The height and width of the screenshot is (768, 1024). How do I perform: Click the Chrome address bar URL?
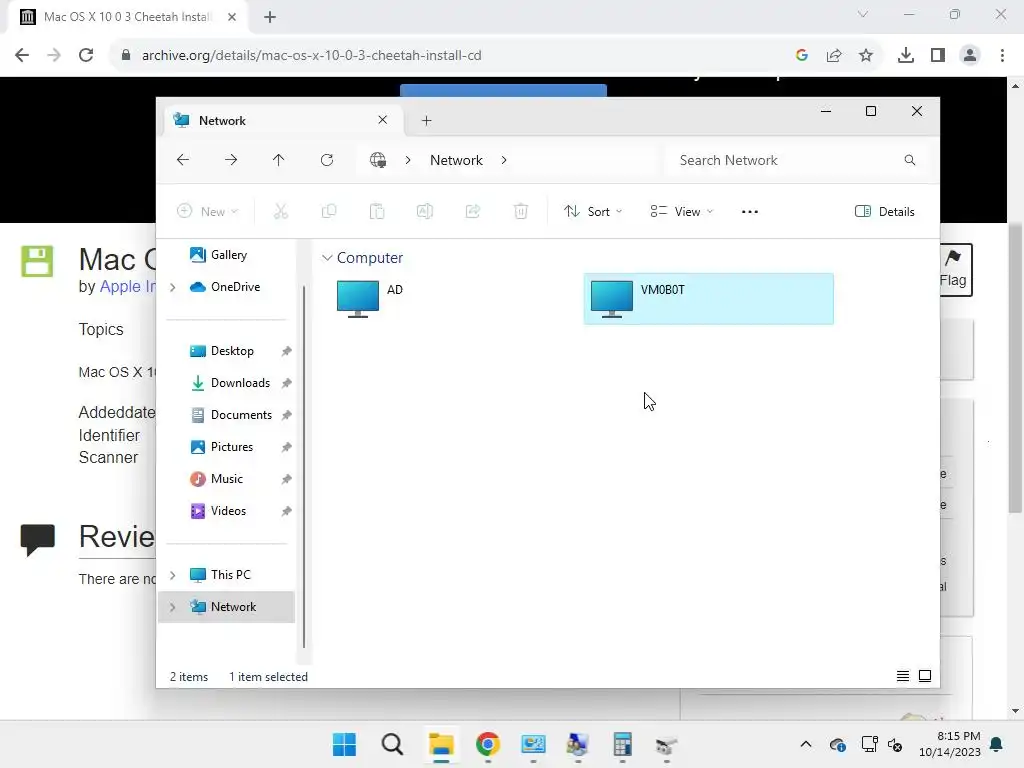(312, 56)
